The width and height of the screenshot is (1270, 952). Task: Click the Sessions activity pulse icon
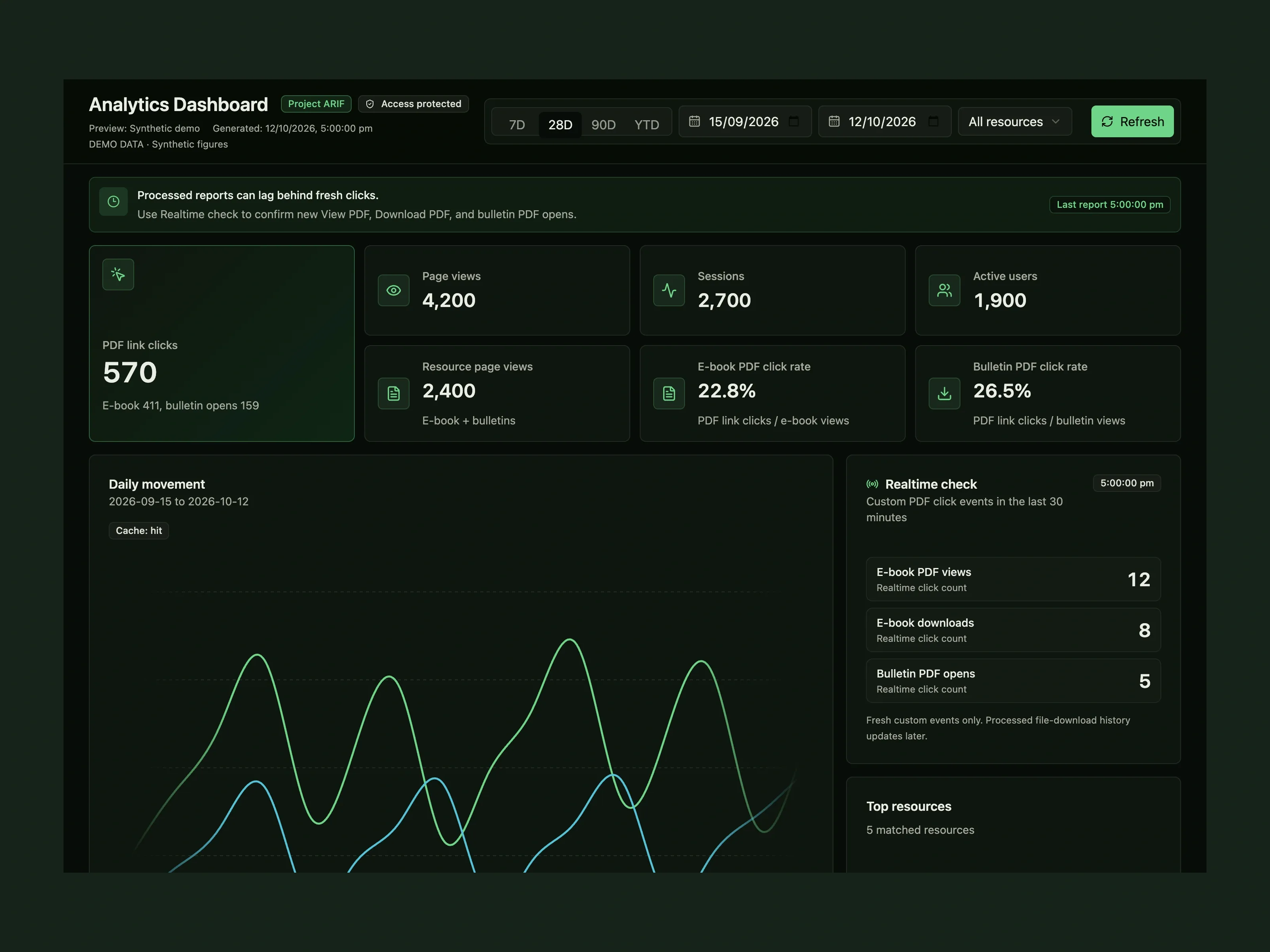tap(669, 290)
